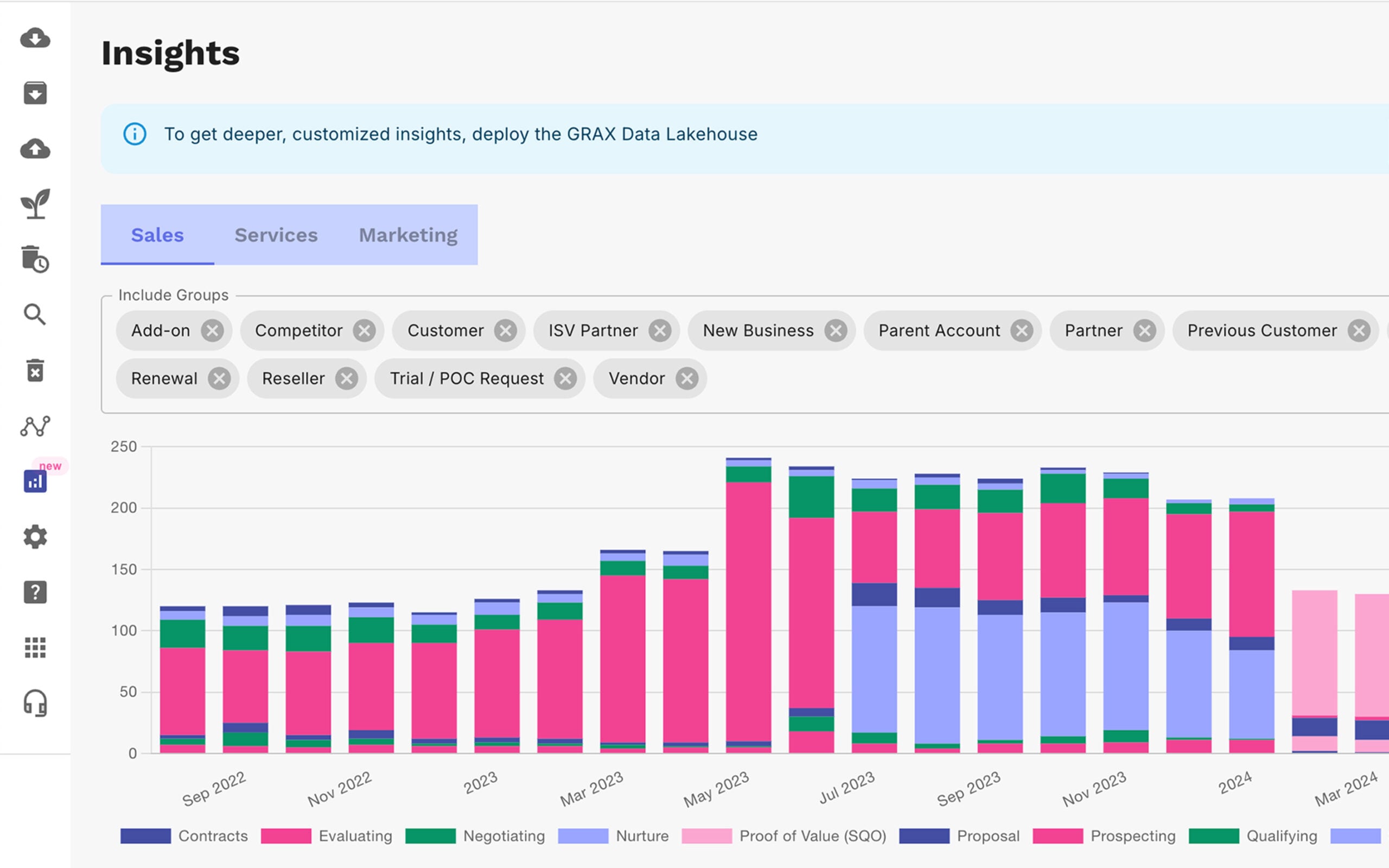
Task: Open the new Insights bar-chart icon
Action: point(35,481)
